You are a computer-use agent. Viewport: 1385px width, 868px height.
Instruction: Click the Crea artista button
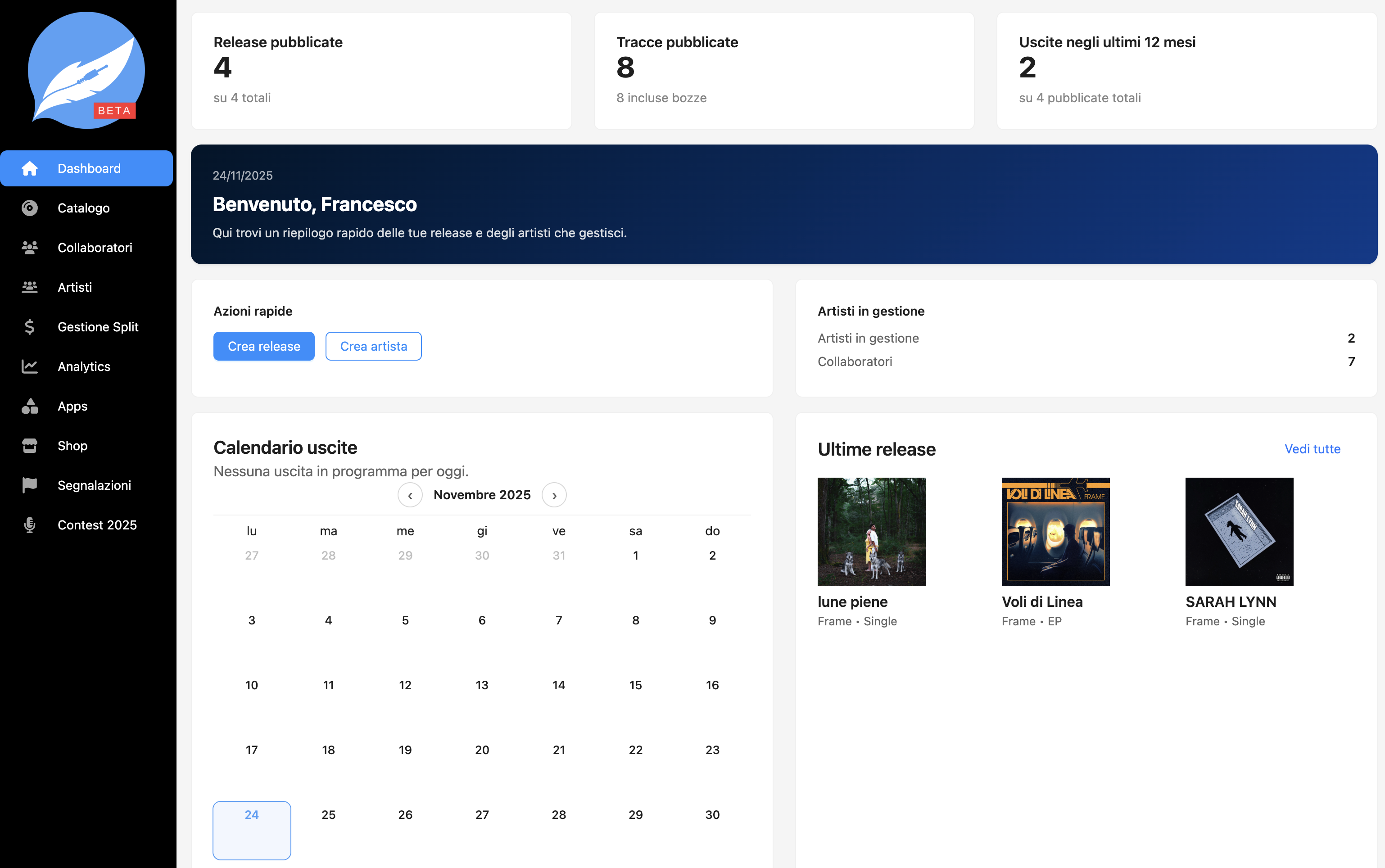coord(373,346)
